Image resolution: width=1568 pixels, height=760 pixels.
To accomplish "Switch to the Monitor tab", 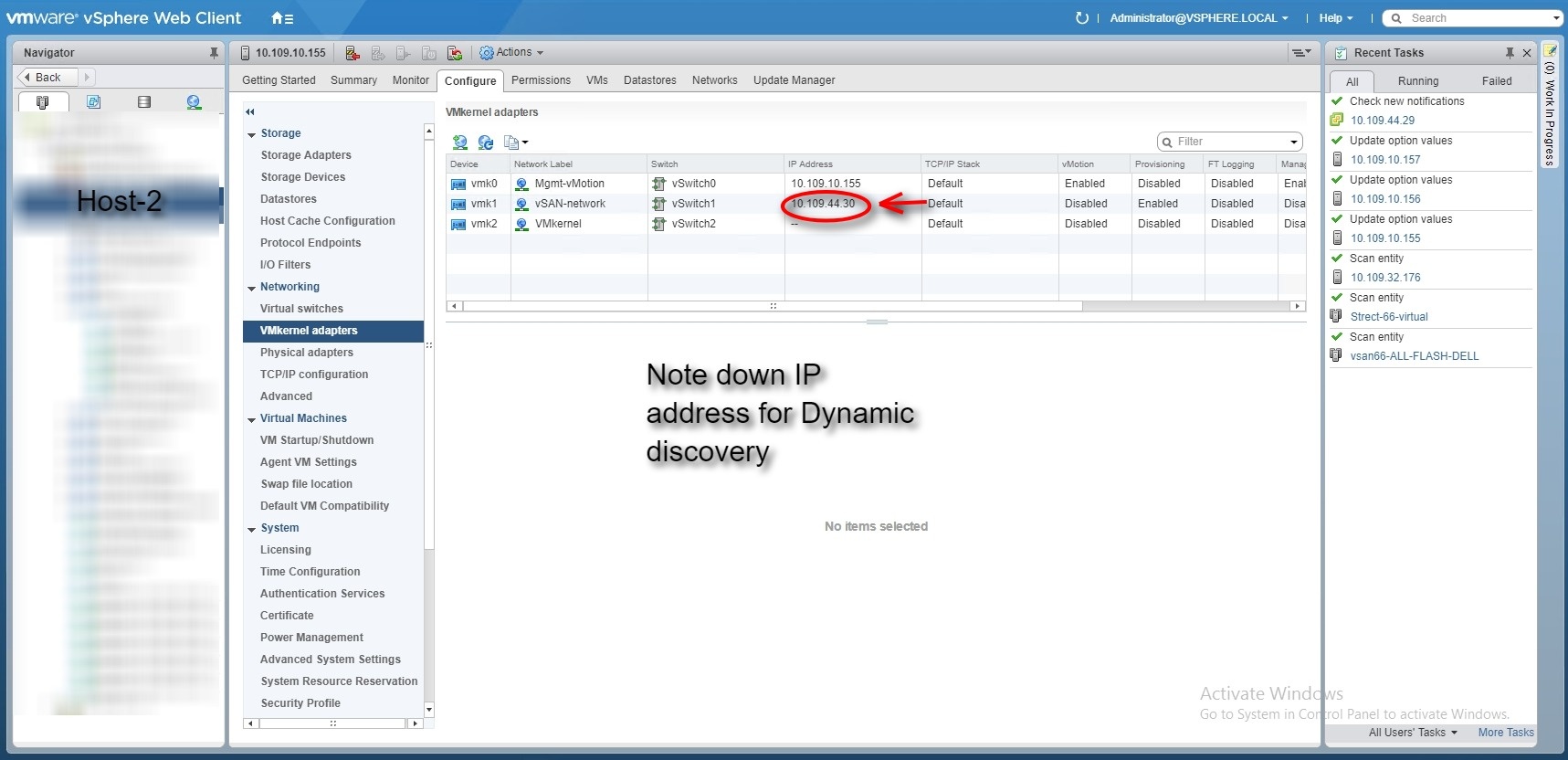I will coord(410,80).
